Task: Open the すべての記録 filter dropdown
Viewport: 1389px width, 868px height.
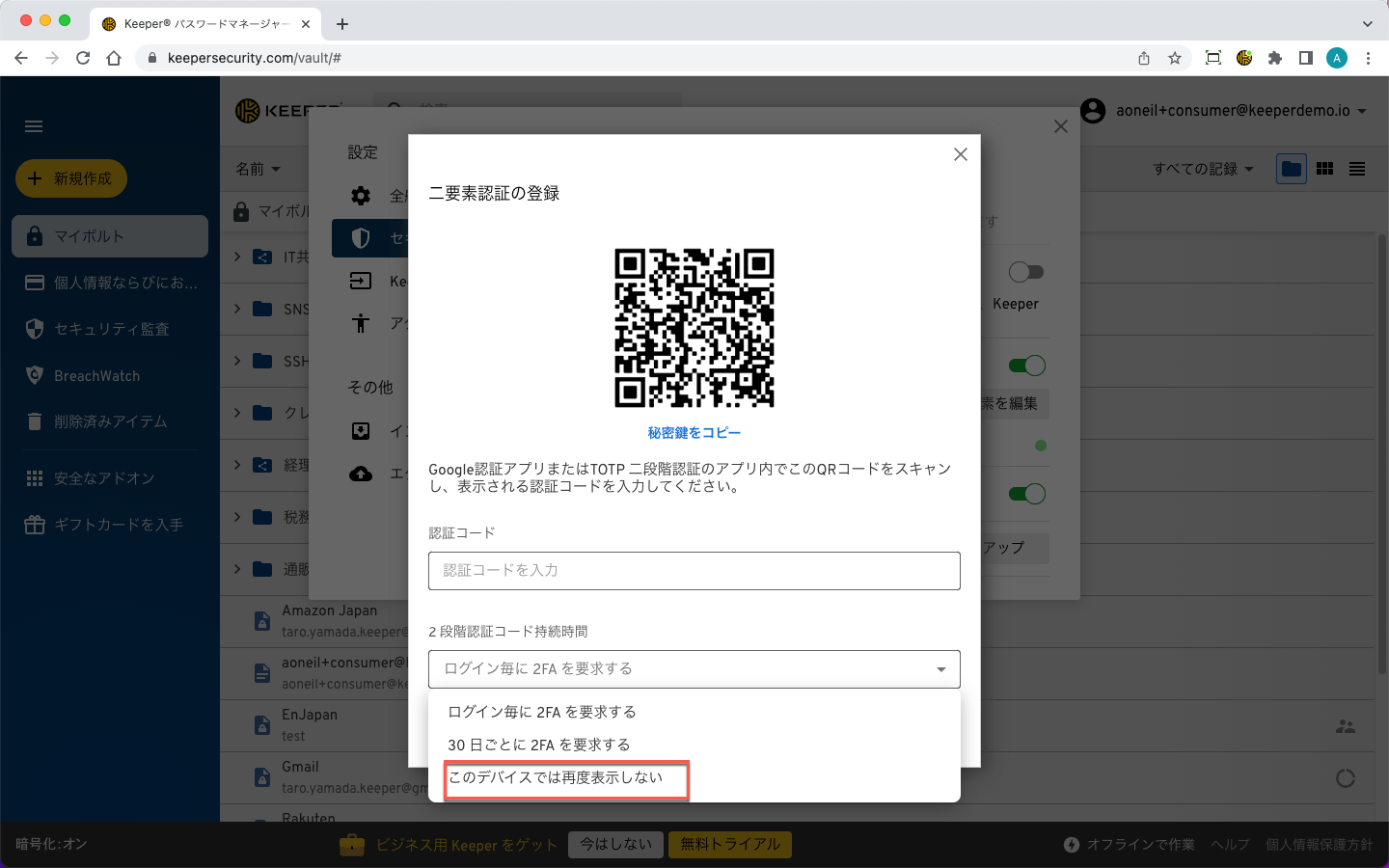Action: point(1203,169)
